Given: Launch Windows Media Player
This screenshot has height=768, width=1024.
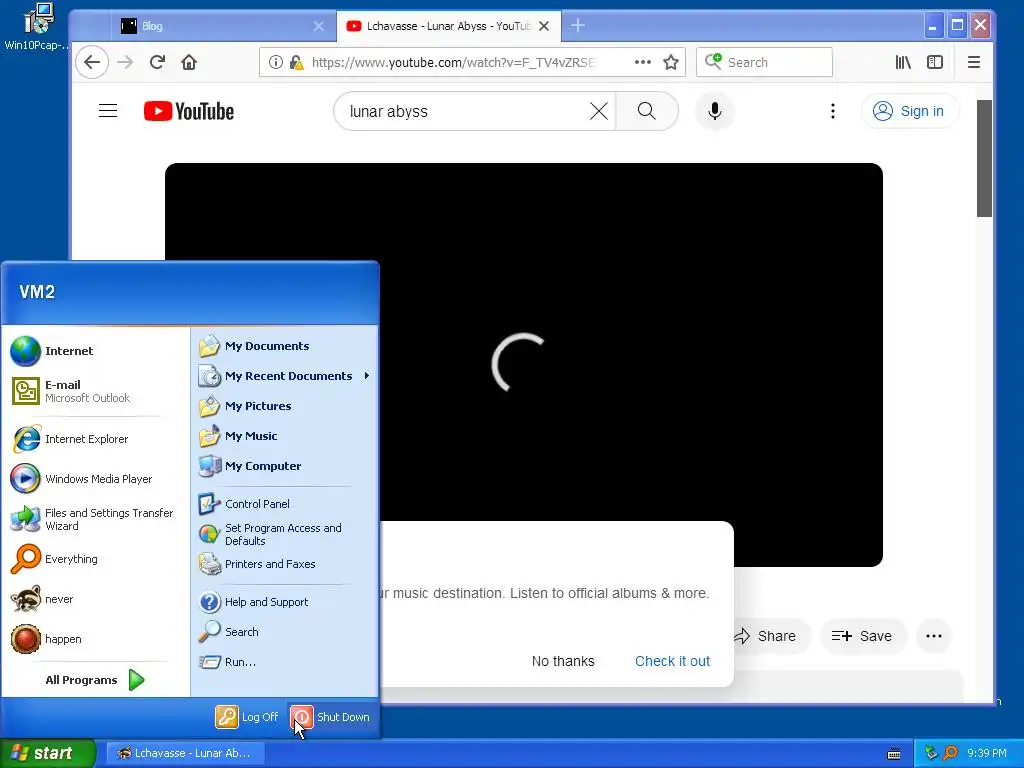Looking at the screenshot, I should 82,479.
